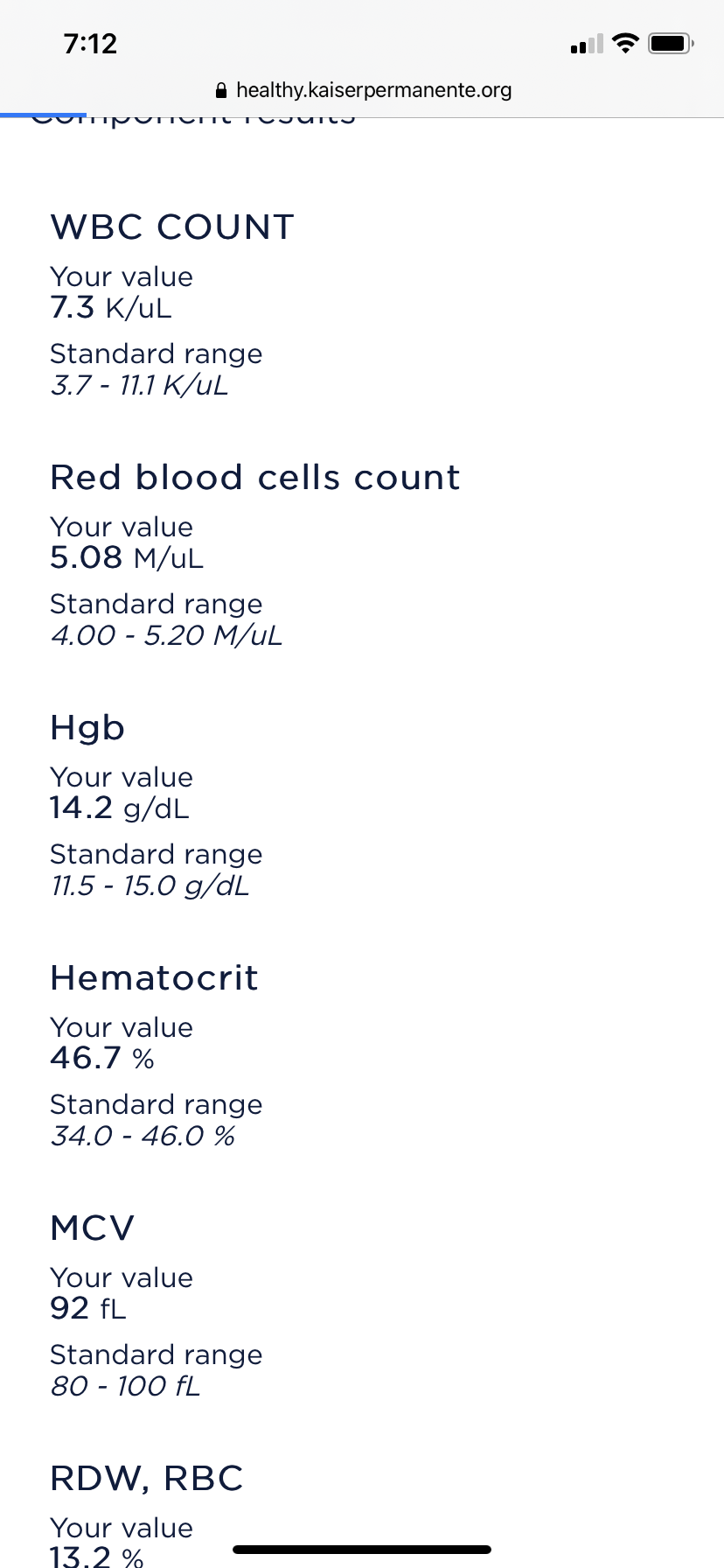The height and width of the screenshot is (1568, 724).
Task: Tap the 14.2 g/dL hemoglobin value
Action: tap(120, 808)
